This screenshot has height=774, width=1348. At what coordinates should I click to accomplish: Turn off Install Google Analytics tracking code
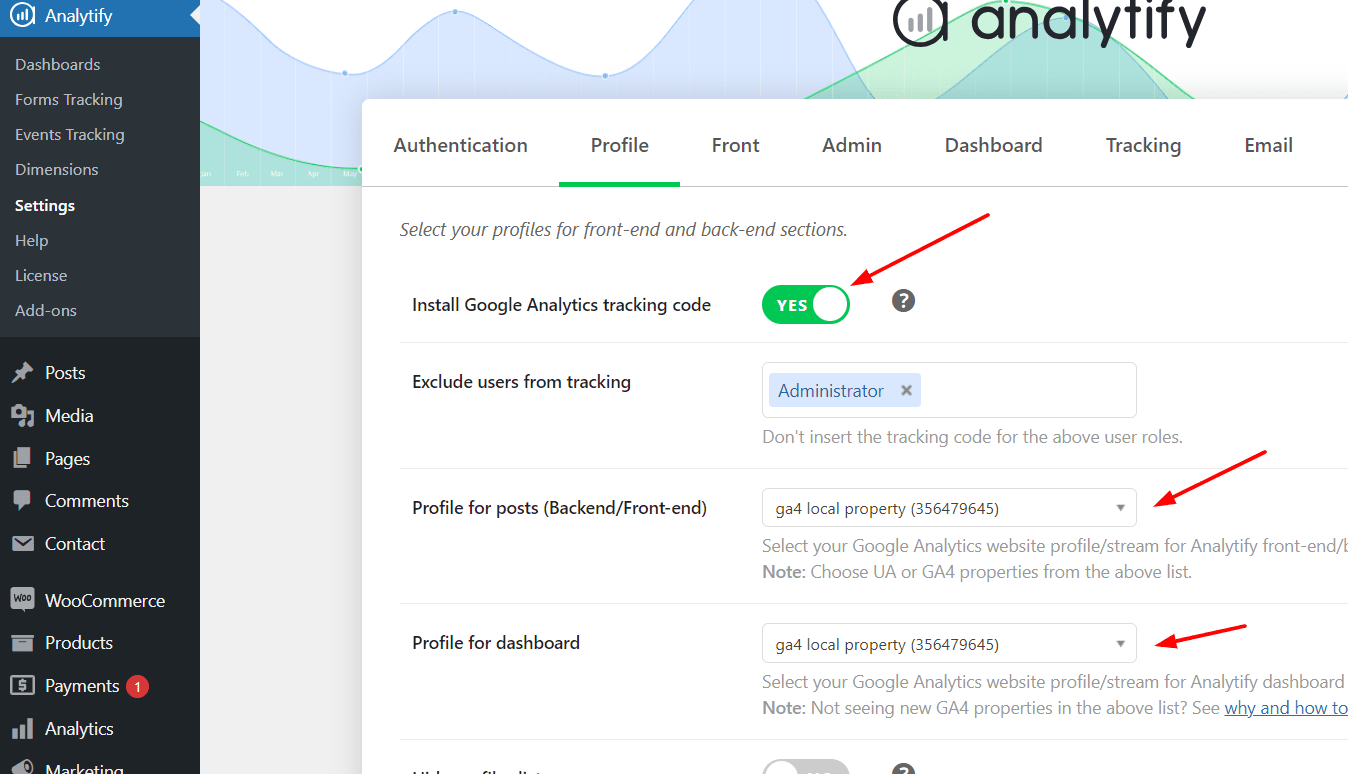tap(805, 305)
